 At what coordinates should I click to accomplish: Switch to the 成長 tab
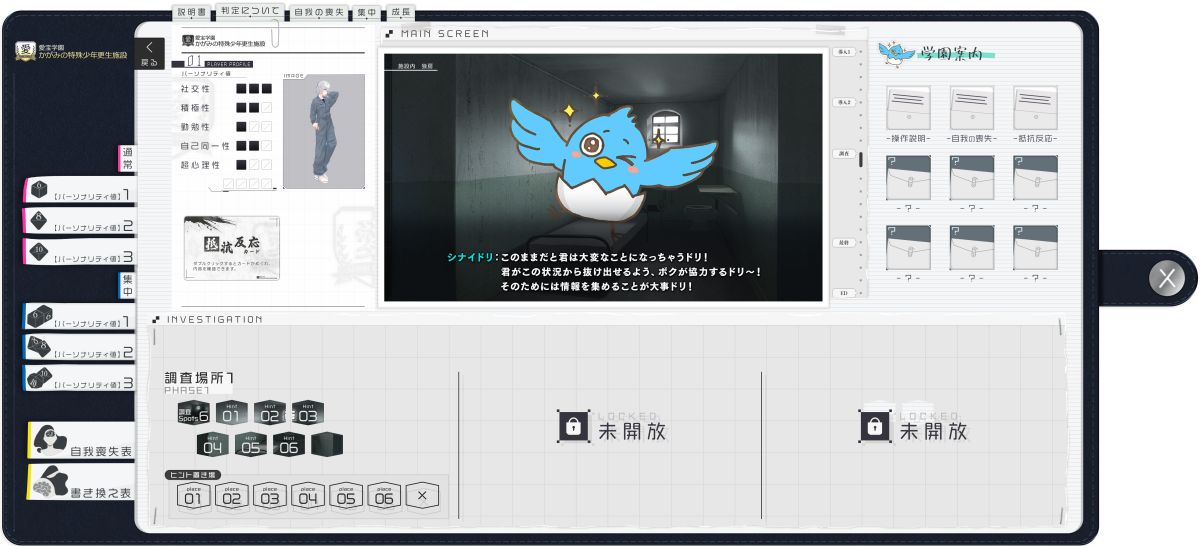400,13
